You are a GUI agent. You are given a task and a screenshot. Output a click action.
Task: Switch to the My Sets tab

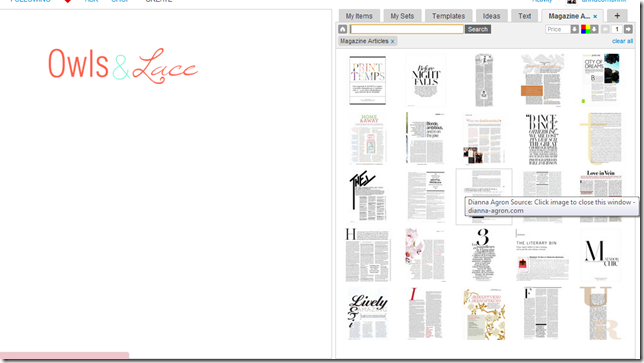coord(402,16)
